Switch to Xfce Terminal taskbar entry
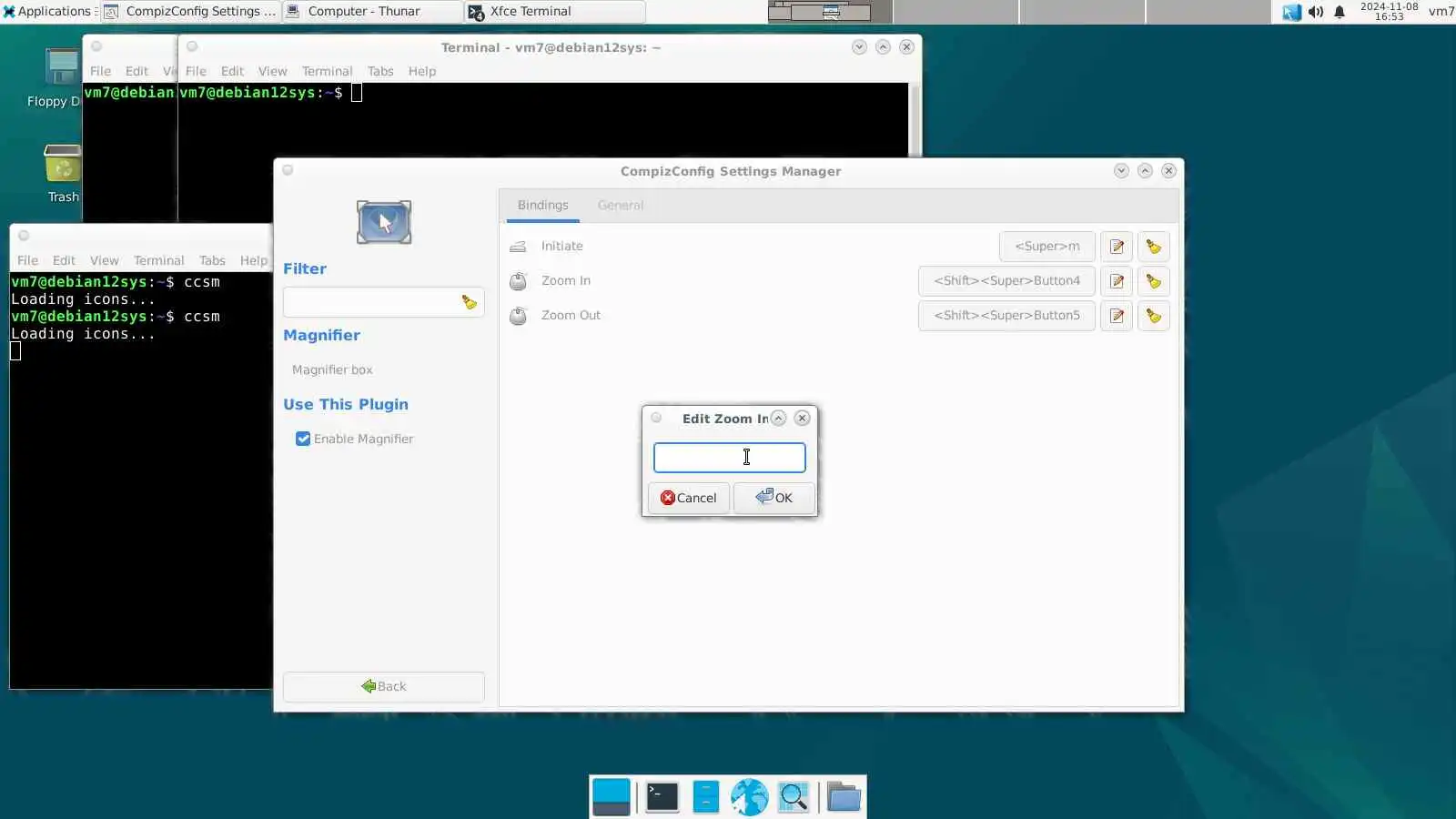1456x819 pixels. pos(554,12)
